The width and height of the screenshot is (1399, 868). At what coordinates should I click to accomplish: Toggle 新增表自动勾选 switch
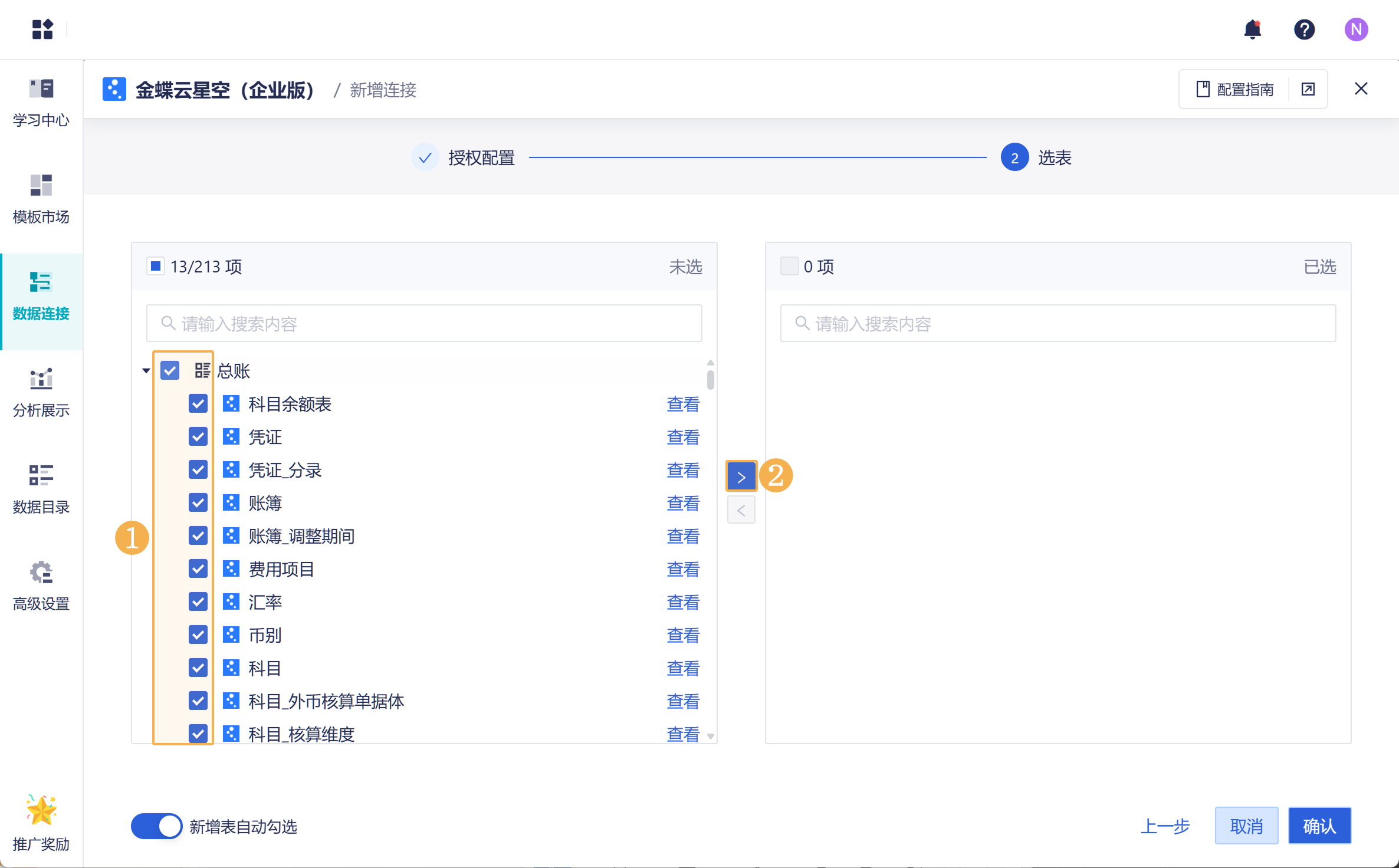pos(156,826)
